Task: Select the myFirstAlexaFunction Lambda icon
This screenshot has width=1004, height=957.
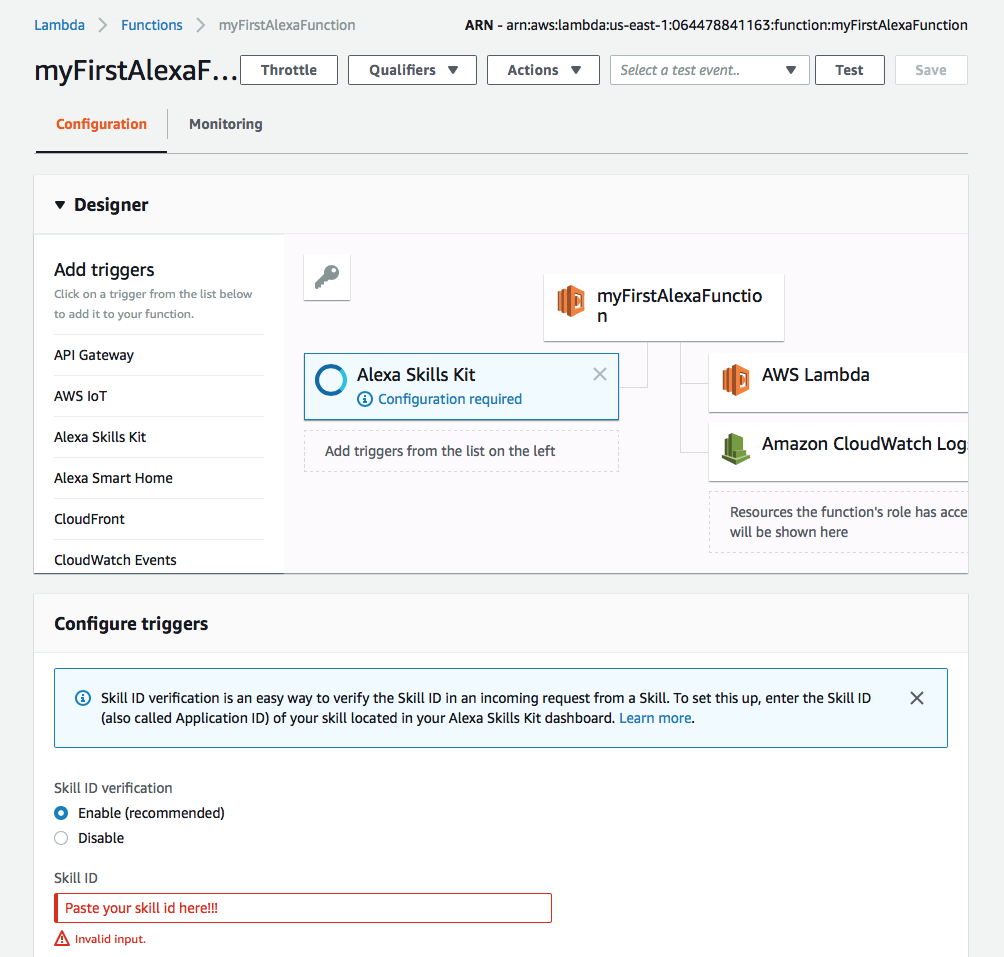Action: pos(570,300)
